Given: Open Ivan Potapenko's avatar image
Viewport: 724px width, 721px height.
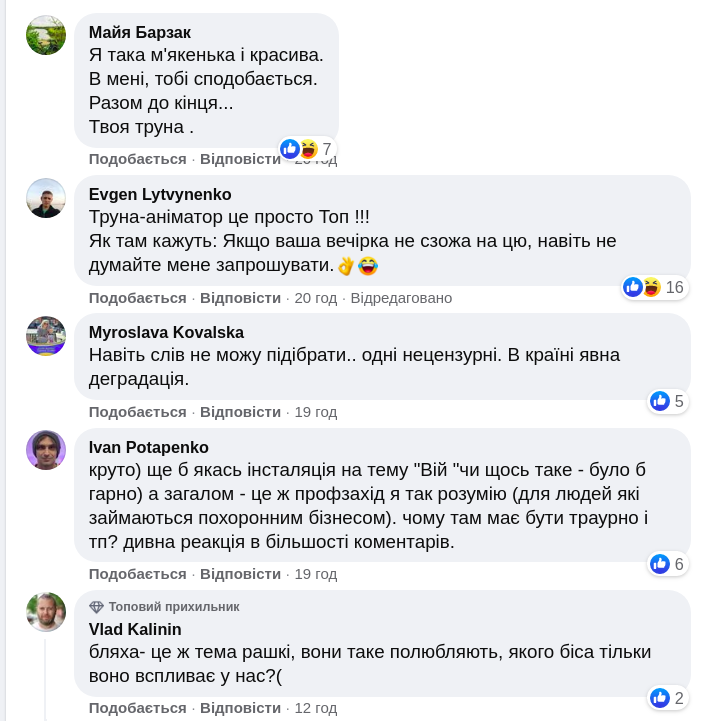Looking at the screenshot, I should pyautogui.click(x=46, y=450).
